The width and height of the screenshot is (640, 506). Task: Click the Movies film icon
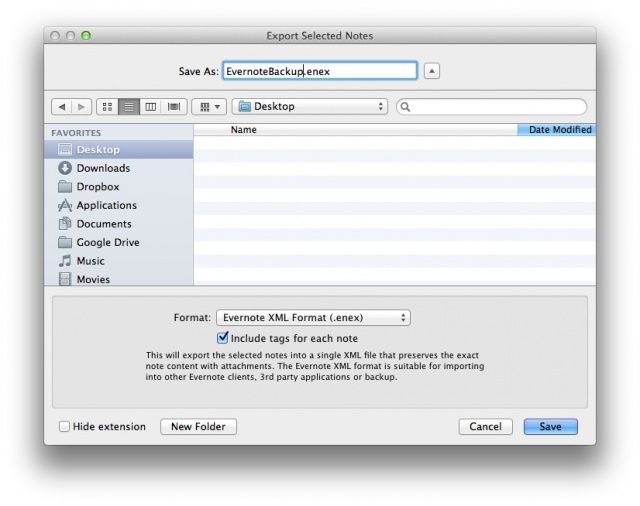click(x=65, y=279)
